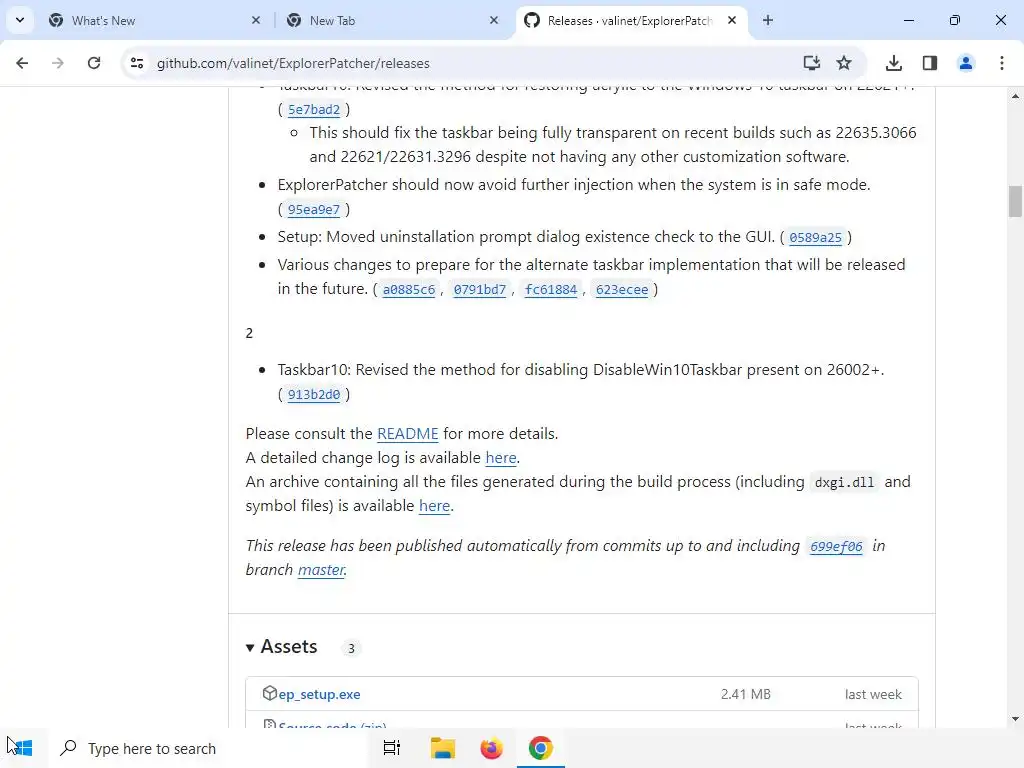This screenshot has width=1024, height=768.
Task: Click the page vertical scrollbar thumb
Action: coord(1015,201)
